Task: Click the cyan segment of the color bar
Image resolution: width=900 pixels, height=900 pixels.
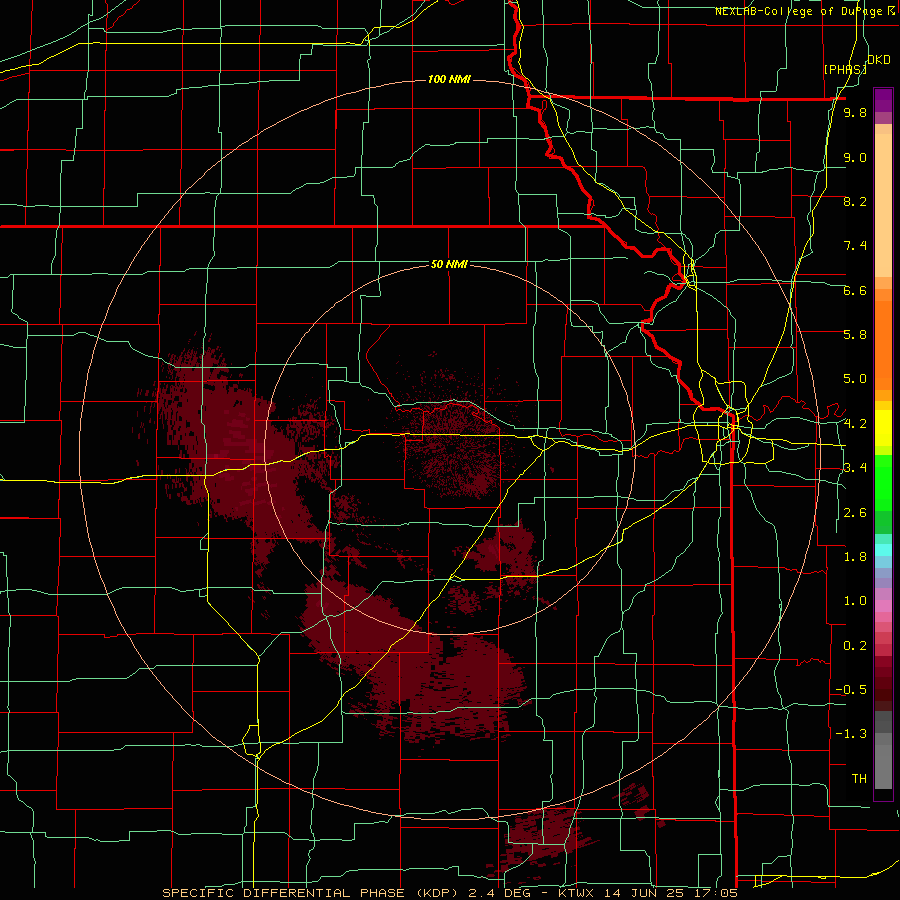Action: coord(883,550)
